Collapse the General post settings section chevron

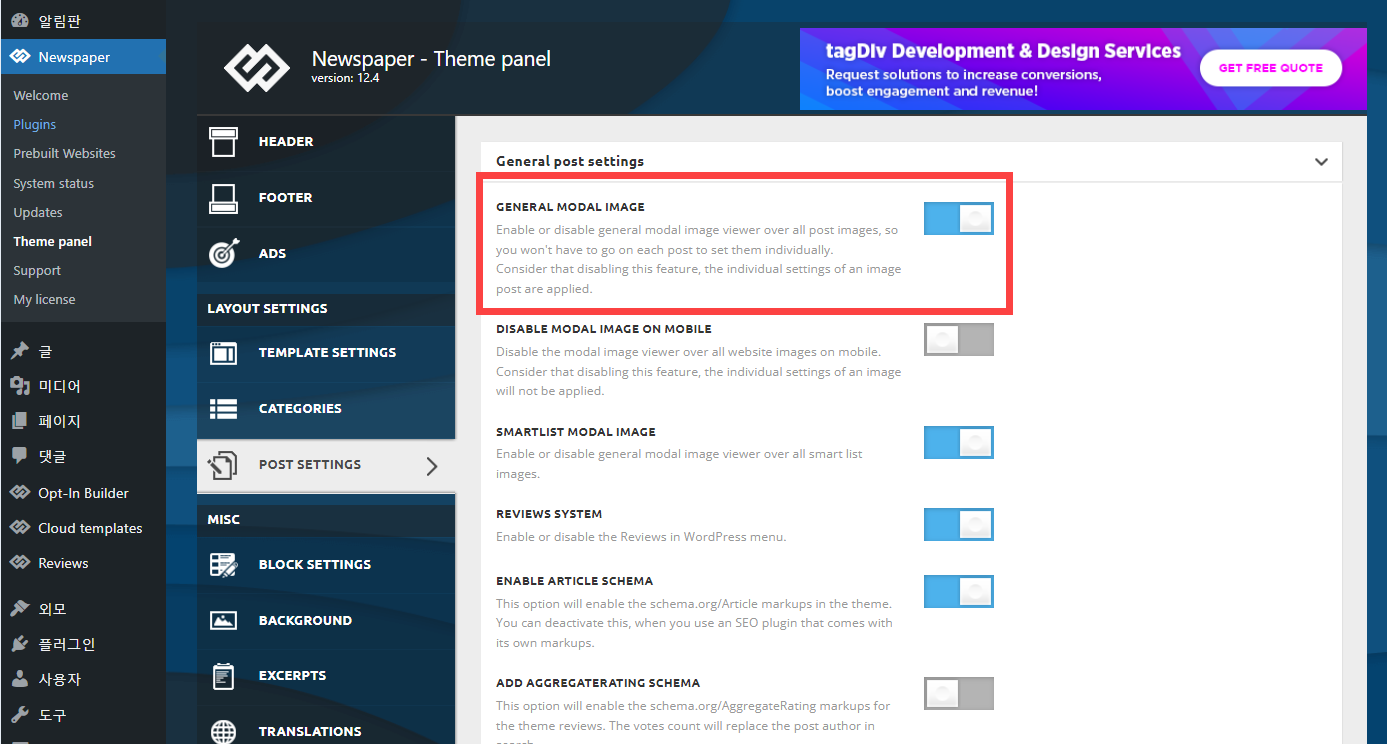(1321, 162)
